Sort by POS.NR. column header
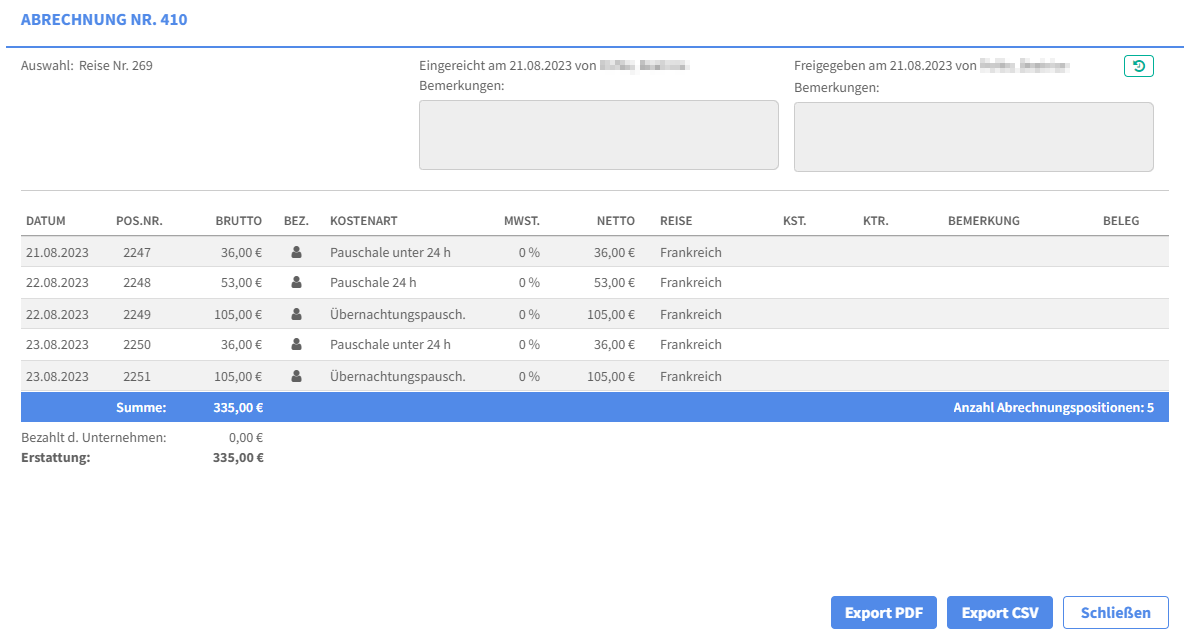Image resolution: width=1188 pixels, height=633 pixels. 139,221
